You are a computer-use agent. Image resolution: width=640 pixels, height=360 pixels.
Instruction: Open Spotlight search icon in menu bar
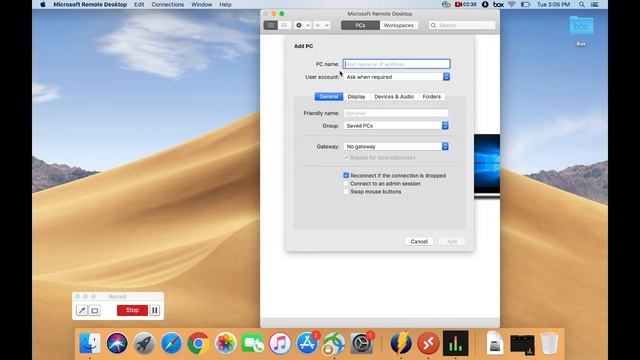tap(582, 4)
